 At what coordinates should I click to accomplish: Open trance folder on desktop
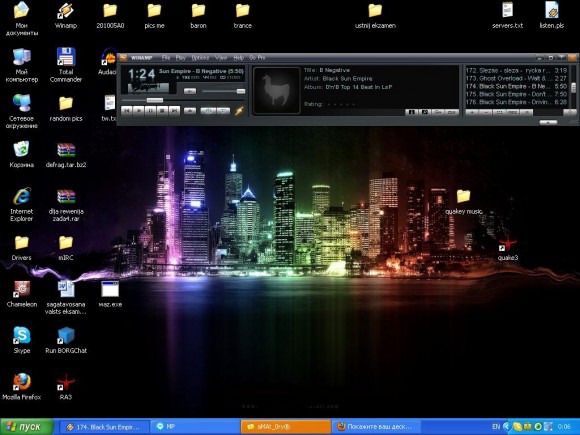(242, 16)
